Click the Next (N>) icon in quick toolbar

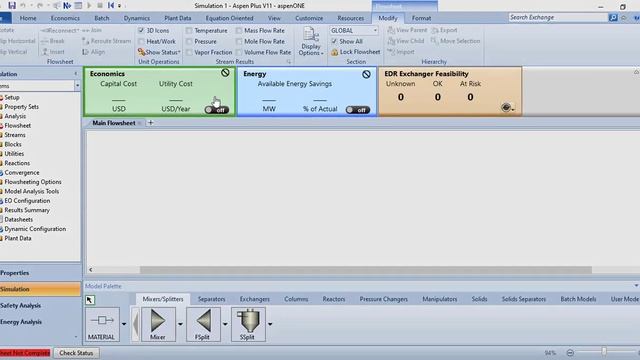(67, 5)
